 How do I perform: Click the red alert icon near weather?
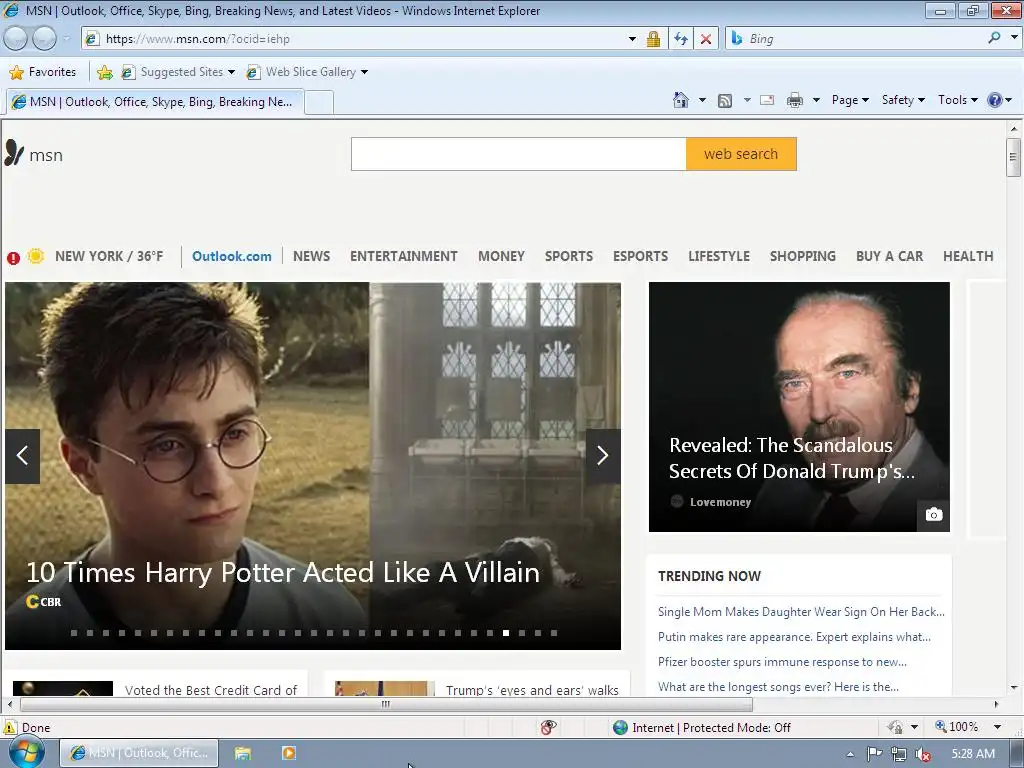pos(13,258)
